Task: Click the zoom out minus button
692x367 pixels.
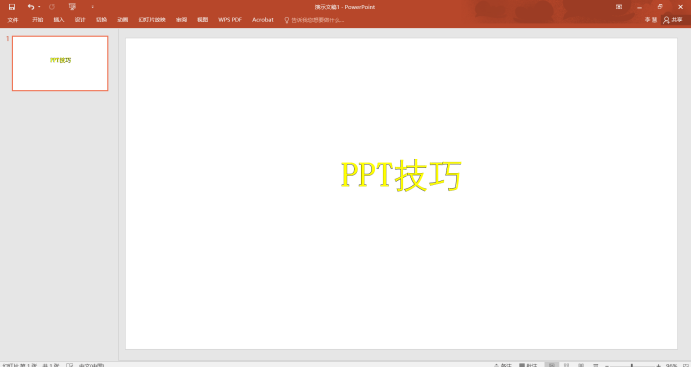Action: tap(607, 365)
